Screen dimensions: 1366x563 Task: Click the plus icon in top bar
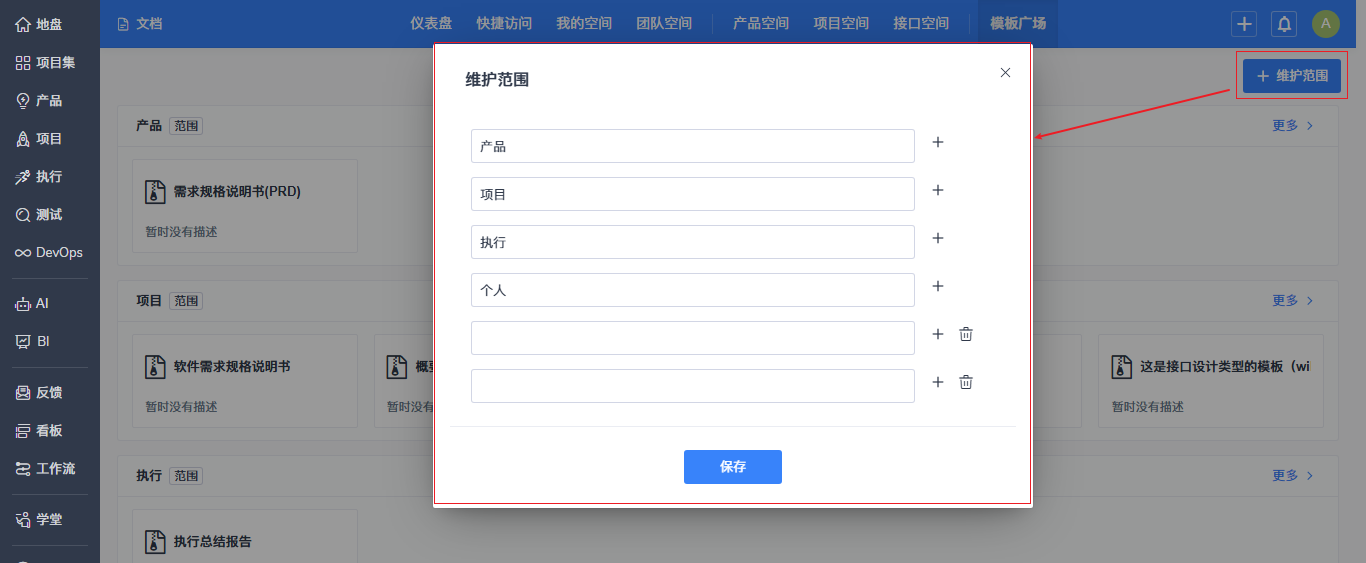point(1244,24)
